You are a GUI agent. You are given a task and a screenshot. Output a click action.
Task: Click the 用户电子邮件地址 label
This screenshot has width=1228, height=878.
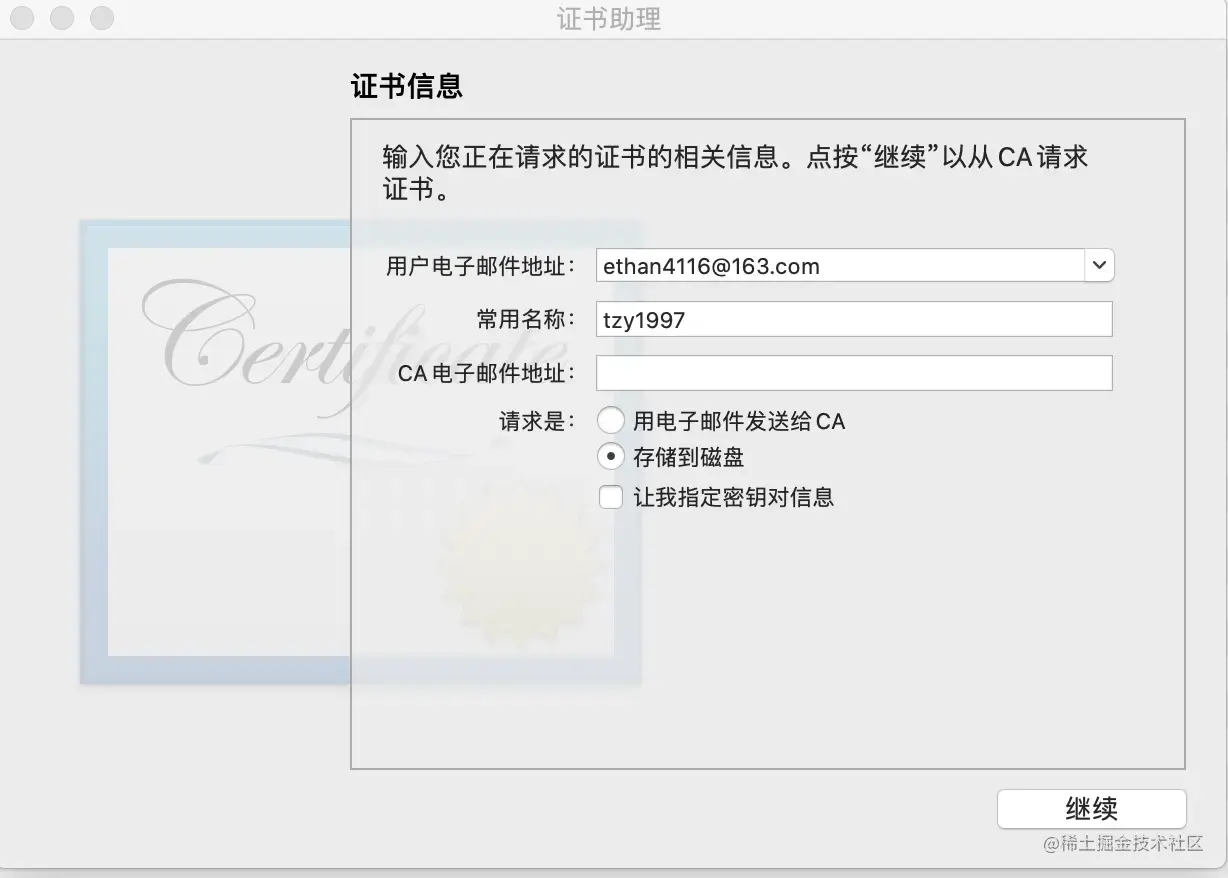481,266
